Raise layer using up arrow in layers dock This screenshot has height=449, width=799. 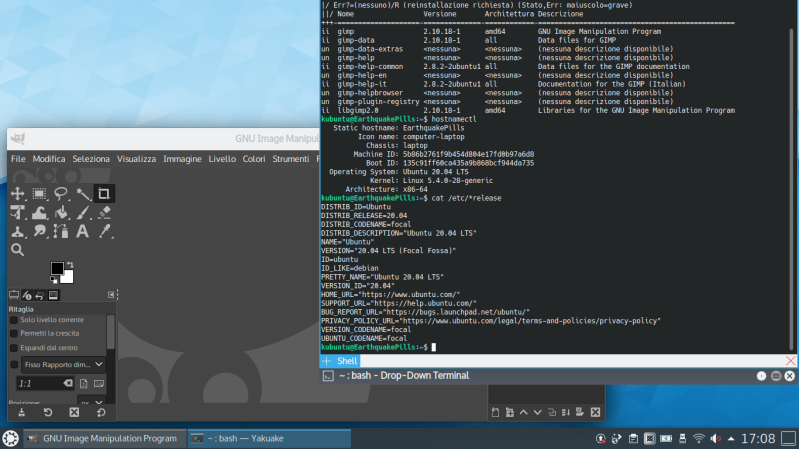pos(523,412)
